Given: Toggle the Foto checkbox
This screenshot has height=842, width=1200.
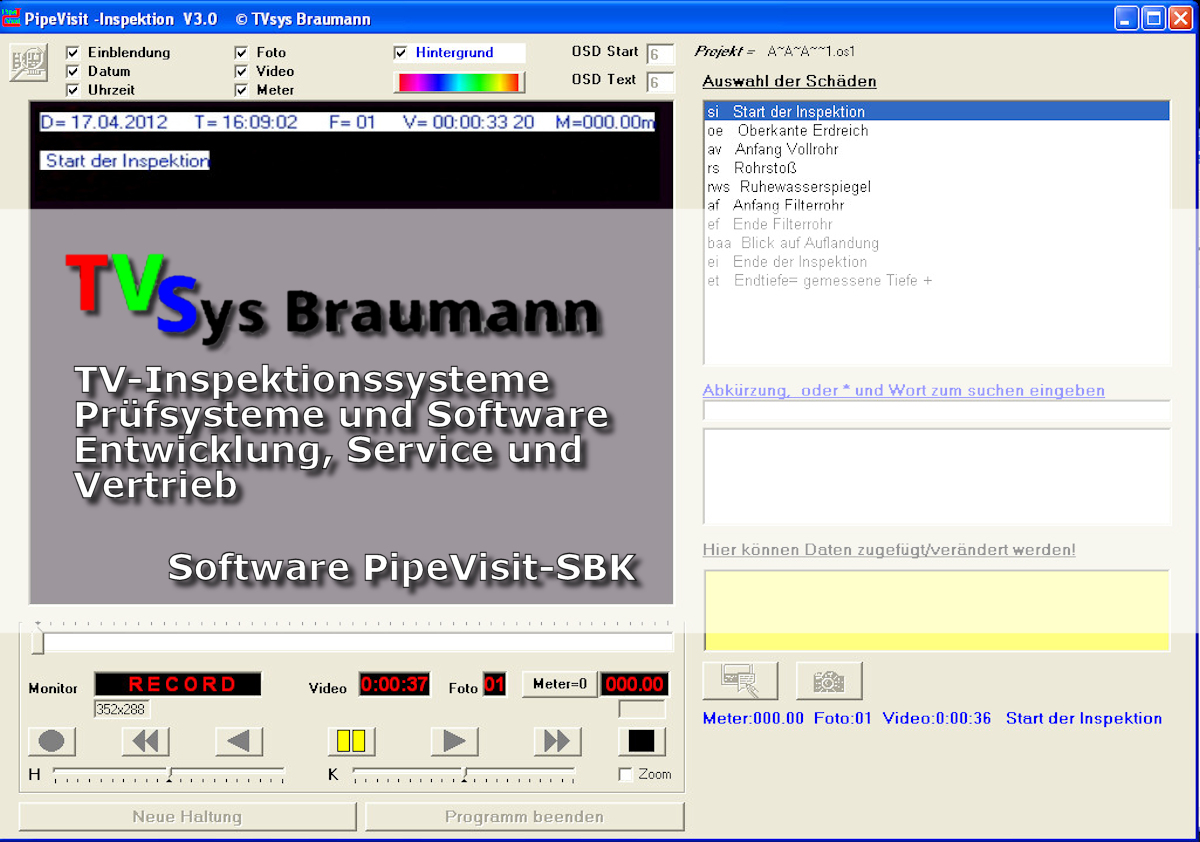Looking at the screenshot, I should click(x=241, y=52).
